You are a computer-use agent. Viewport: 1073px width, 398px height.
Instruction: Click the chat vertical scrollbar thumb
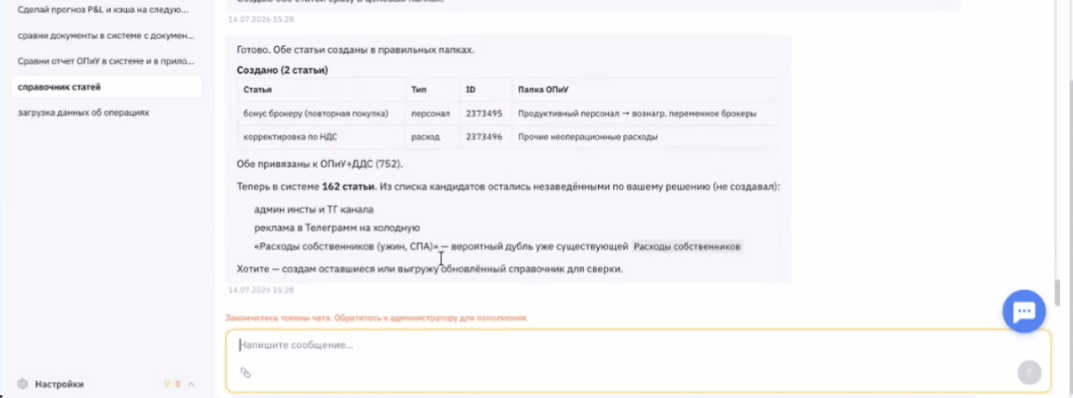click(x=1057, y=293)
